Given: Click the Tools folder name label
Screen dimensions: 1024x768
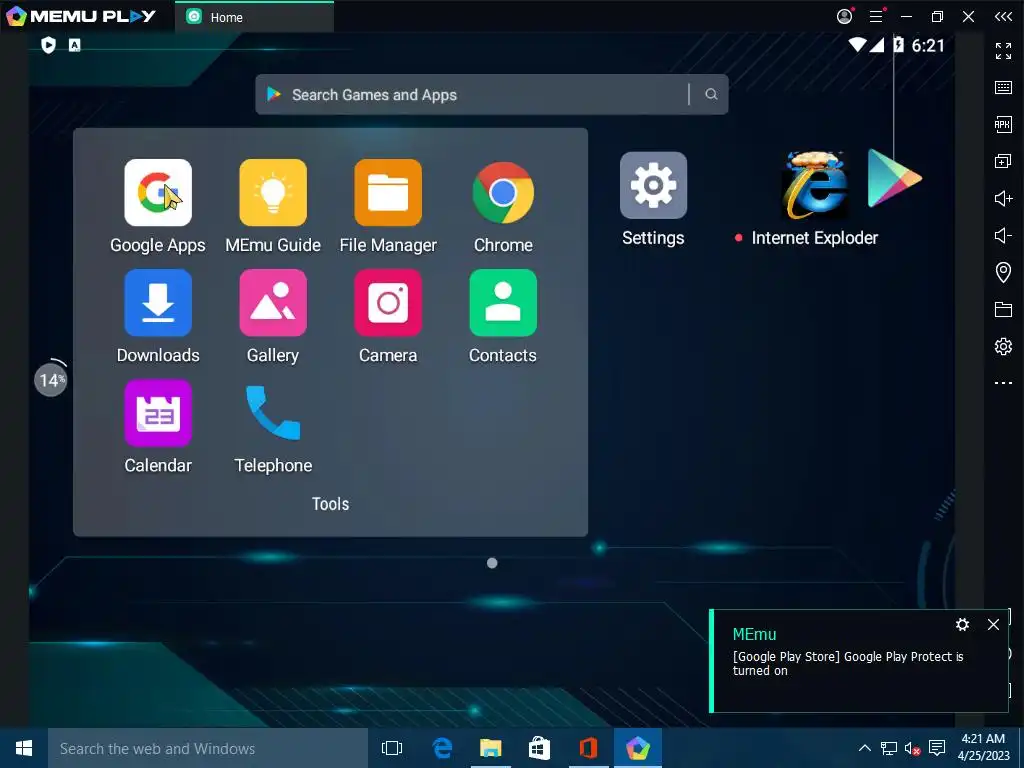Looking at the screenshot, I should tap(330, 504).
